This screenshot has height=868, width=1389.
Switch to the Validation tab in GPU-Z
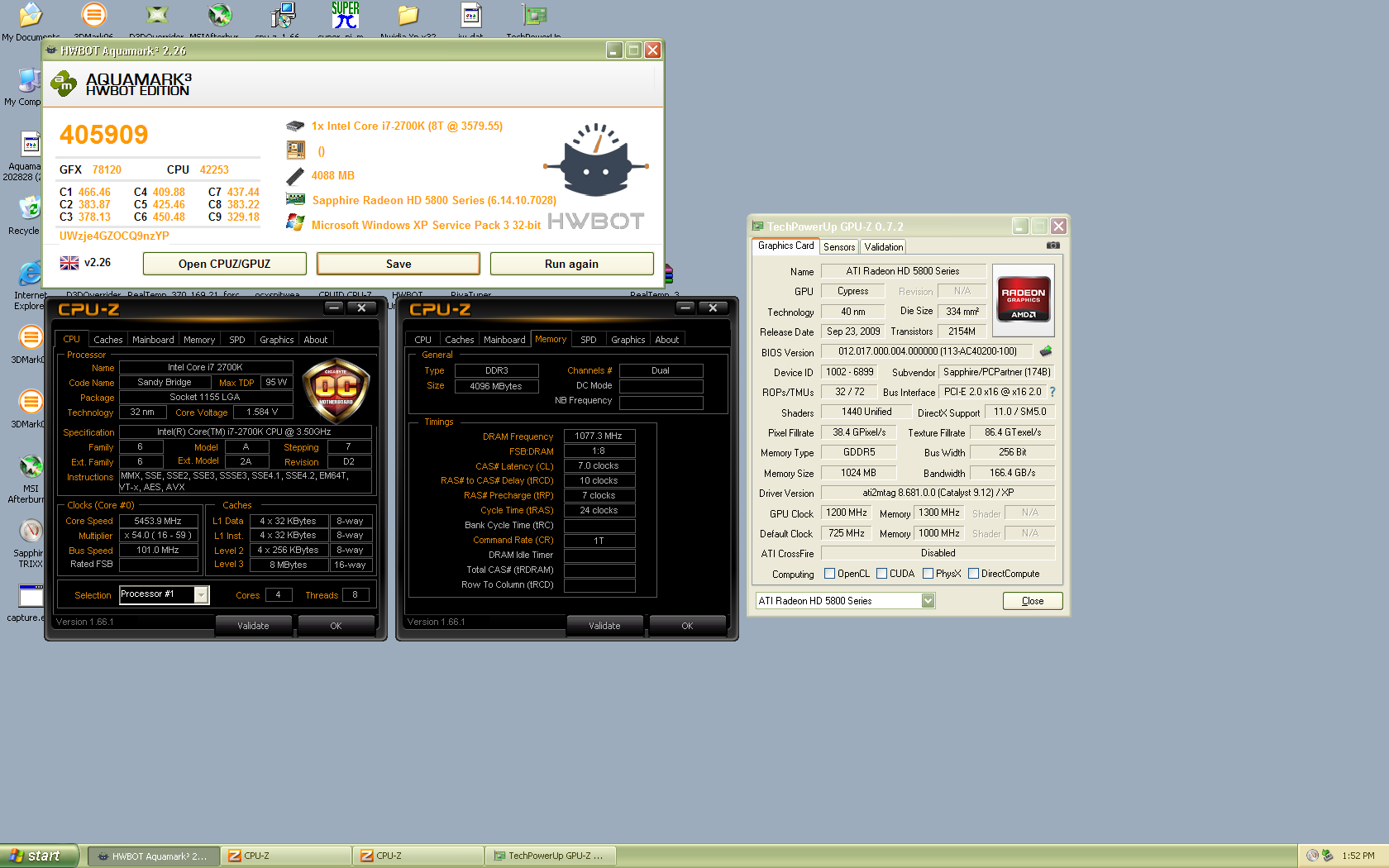tap(884, 247)
